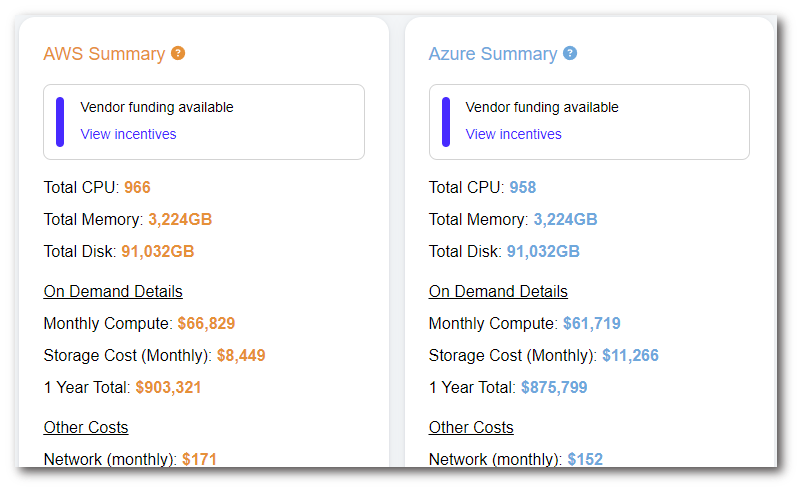
Task: Click Azure Storage Cost value $11,266
Action: click(630, 355)
